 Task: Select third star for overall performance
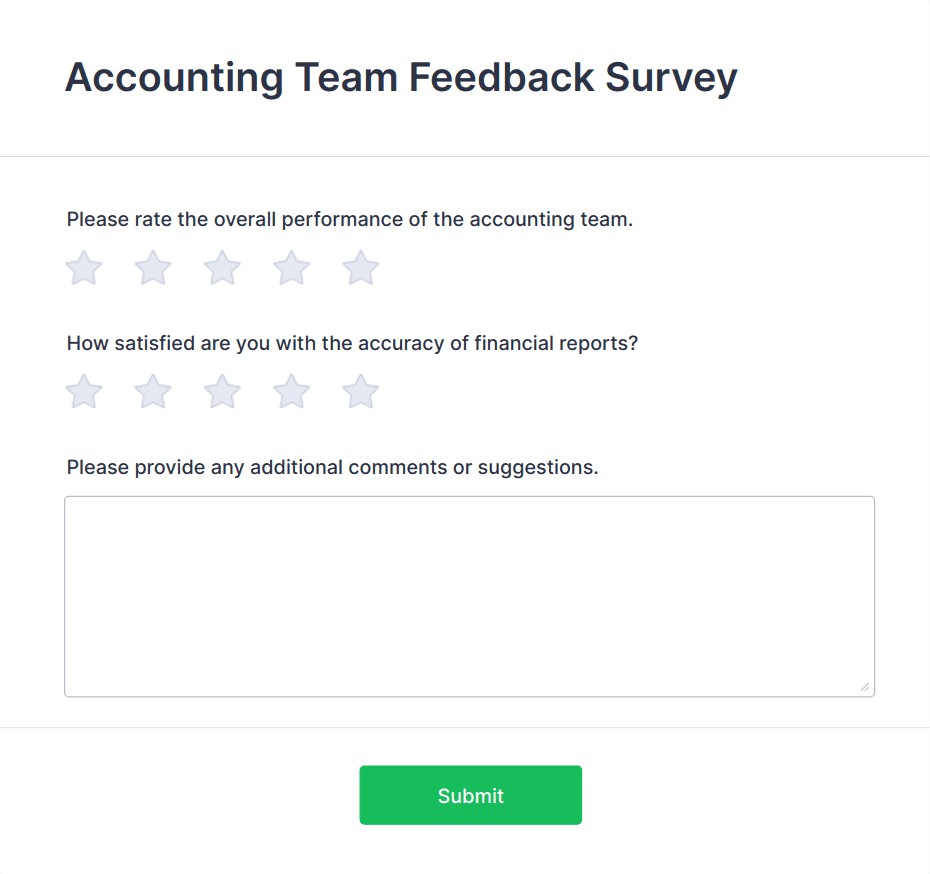coord(222,268)
